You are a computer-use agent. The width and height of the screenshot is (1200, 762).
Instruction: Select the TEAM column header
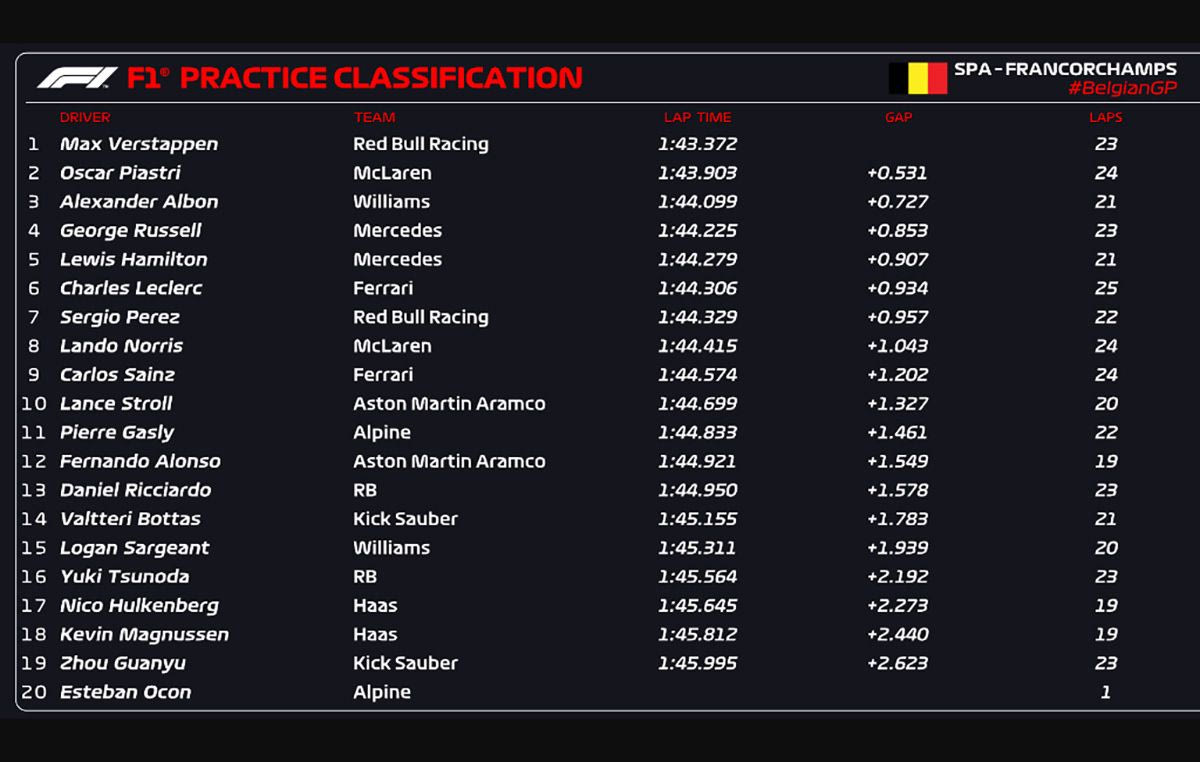(x=374, y=118)
